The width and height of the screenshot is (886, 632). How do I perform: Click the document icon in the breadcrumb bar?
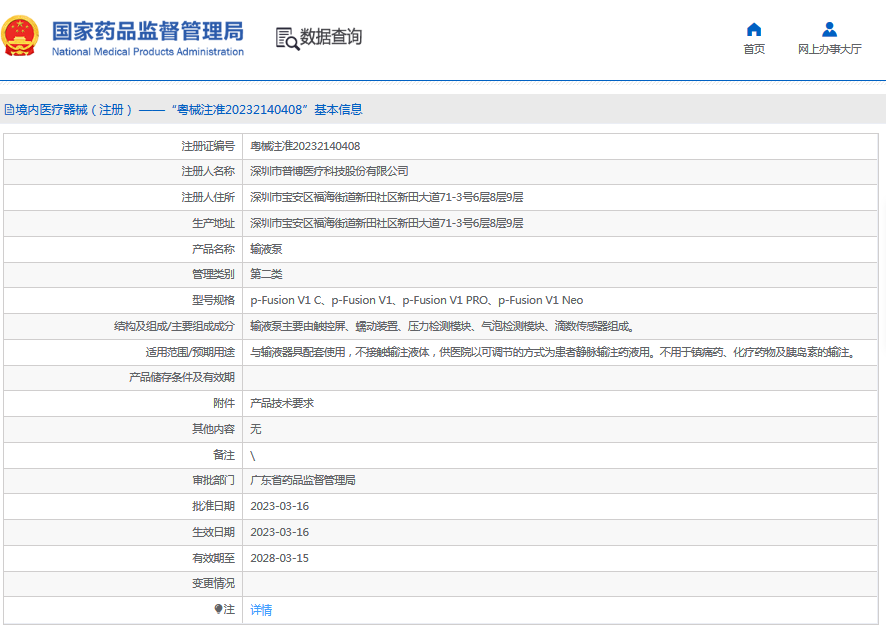click(x=8, y=109)
